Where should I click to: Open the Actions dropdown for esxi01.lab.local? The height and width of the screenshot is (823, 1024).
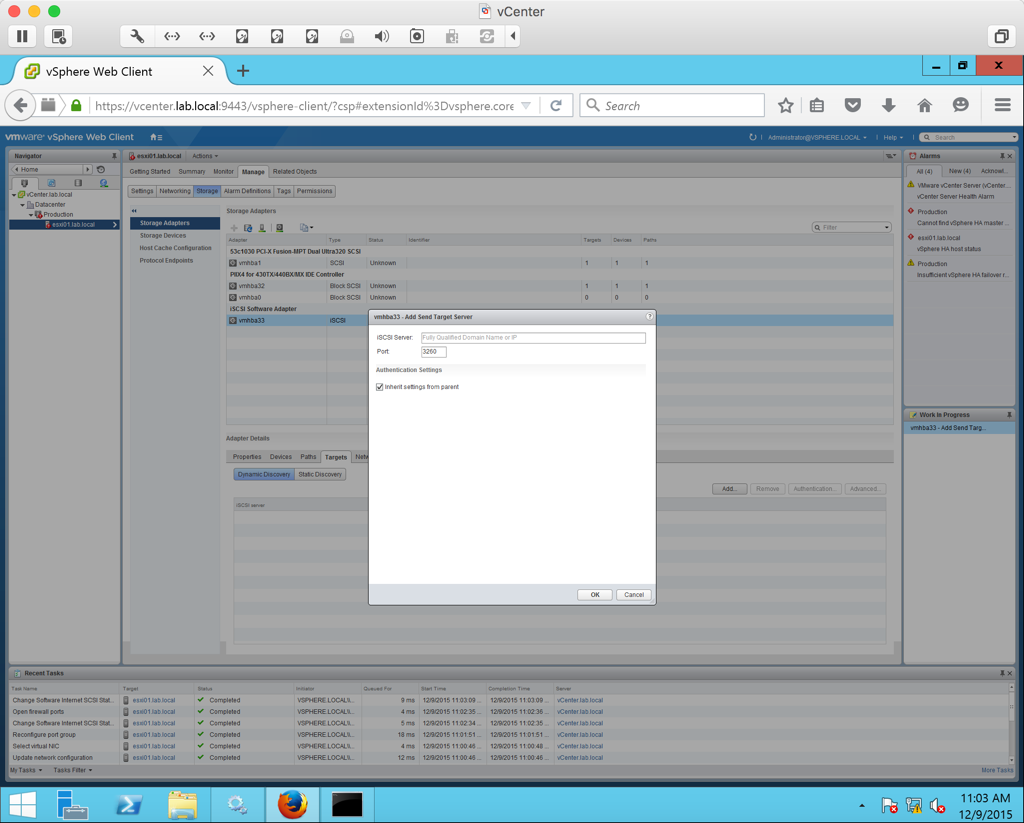point(204,156)
